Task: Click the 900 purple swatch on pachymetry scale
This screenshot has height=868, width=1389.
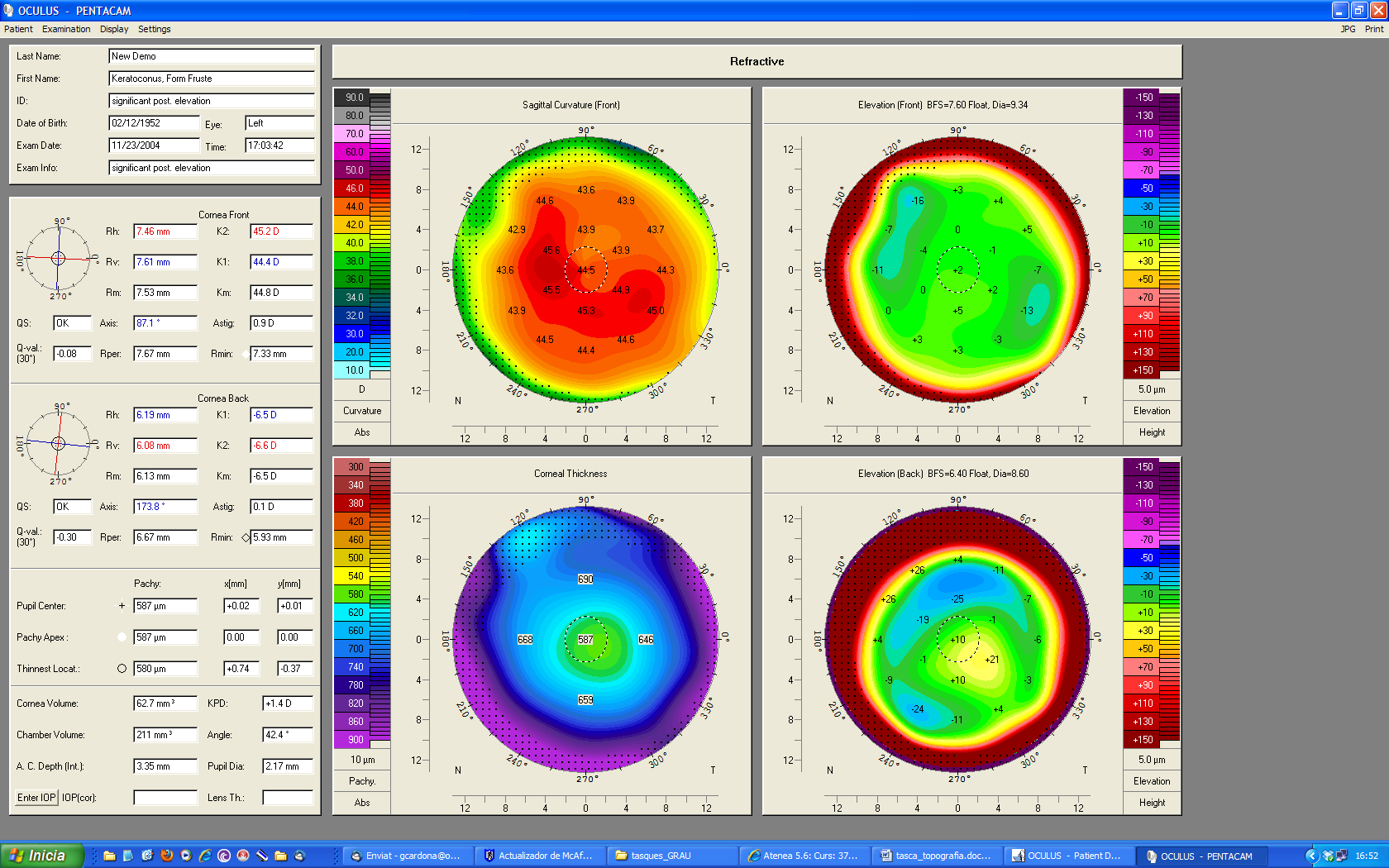Action: pos(351,740)
